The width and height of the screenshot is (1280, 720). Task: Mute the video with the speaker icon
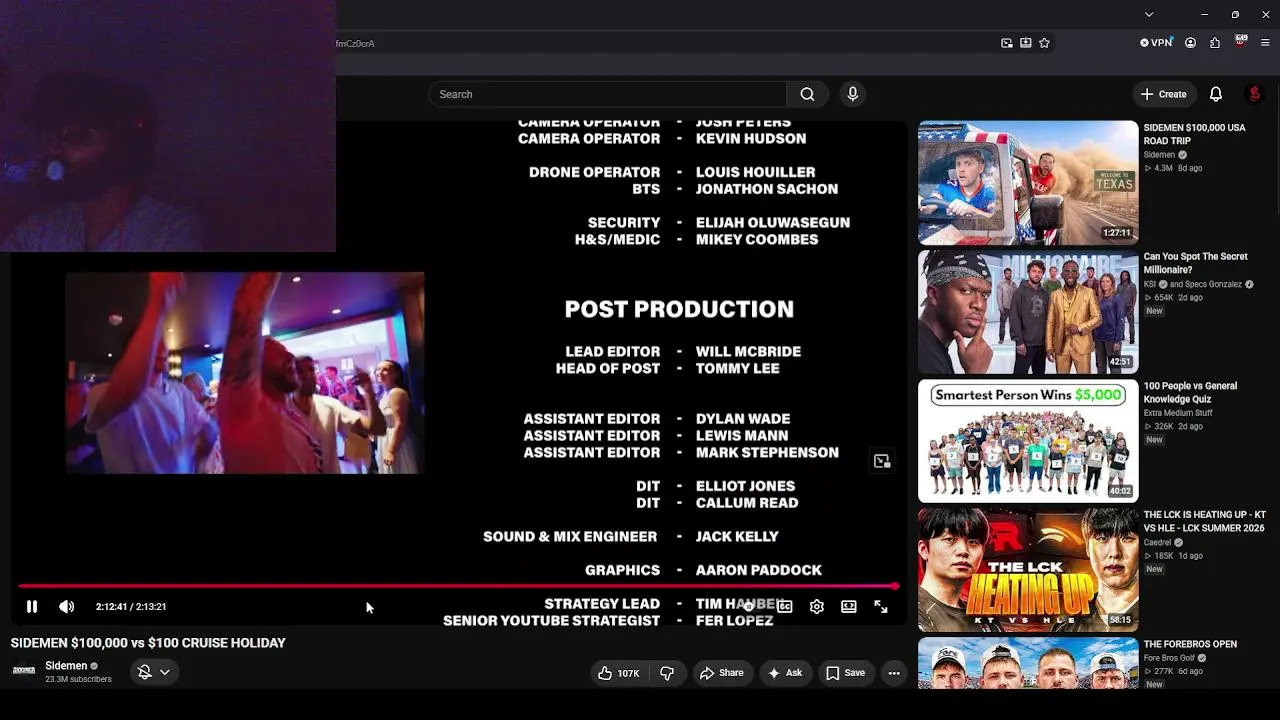66,606
